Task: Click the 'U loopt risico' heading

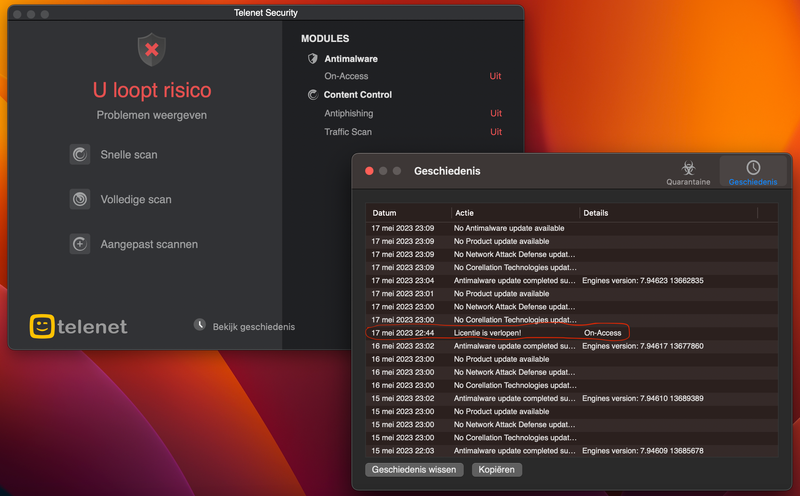Action: tap(152, 90)
